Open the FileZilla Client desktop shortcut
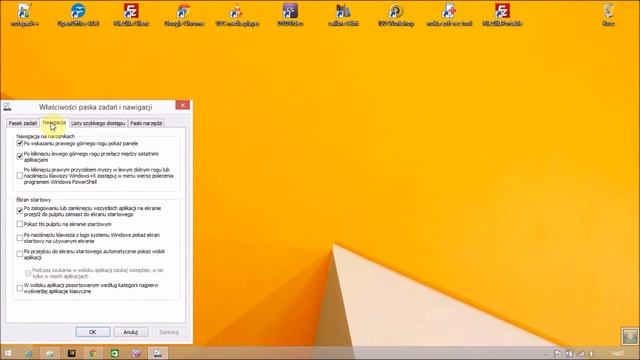Viewport: 640px width, 360px height. tap(131, 15)
